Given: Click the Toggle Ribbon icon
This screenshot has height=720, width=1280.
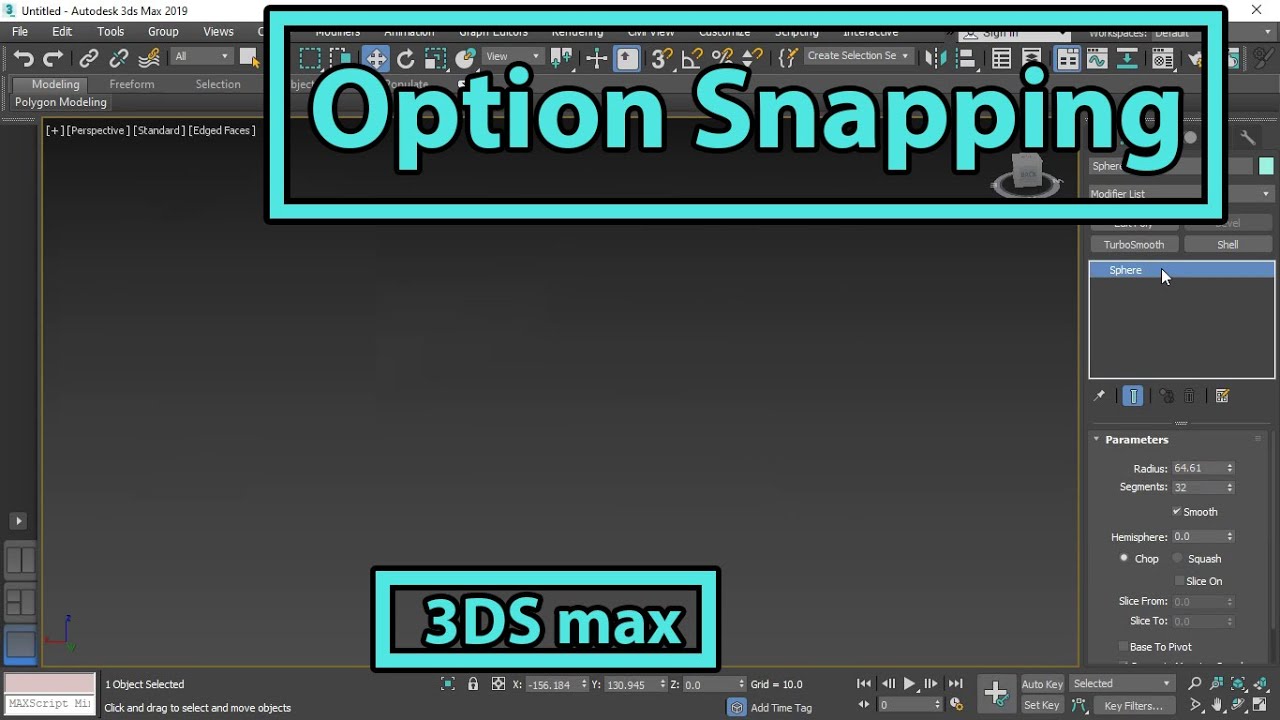Looking at the screenshot, I should (1068, 58).
